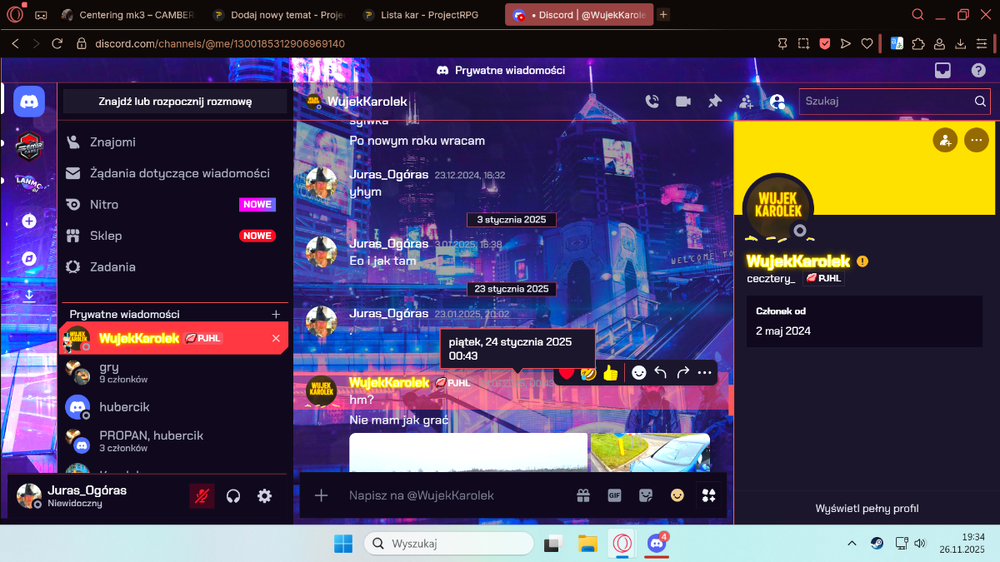Open hubercik direct message
This screenshot has height=562, width=1000.
173,407
